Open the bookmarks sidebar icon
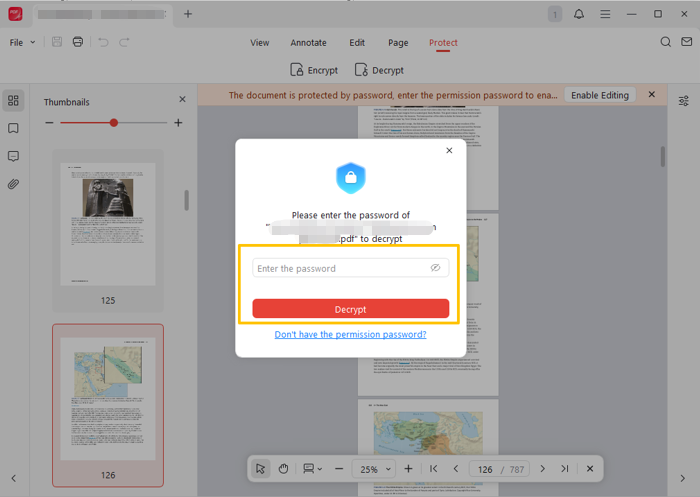 [13, 129]
